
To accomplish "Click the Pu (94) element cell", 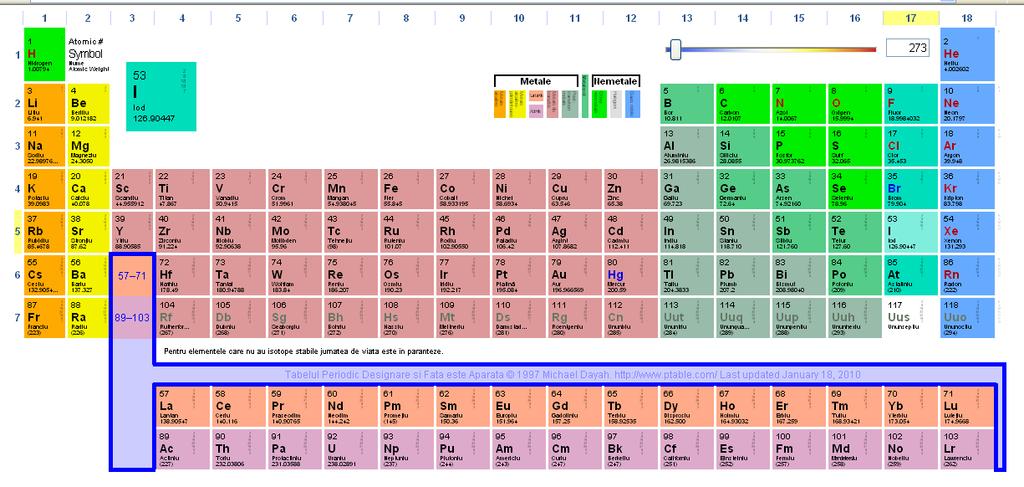I will click(x=462, y=448).
